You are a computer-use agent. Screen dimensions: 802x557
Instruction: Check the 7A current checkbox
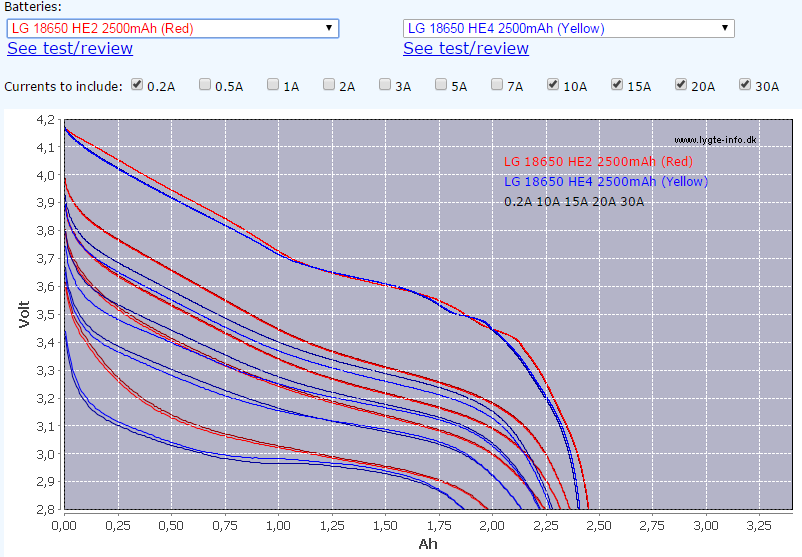coord(497,84)
